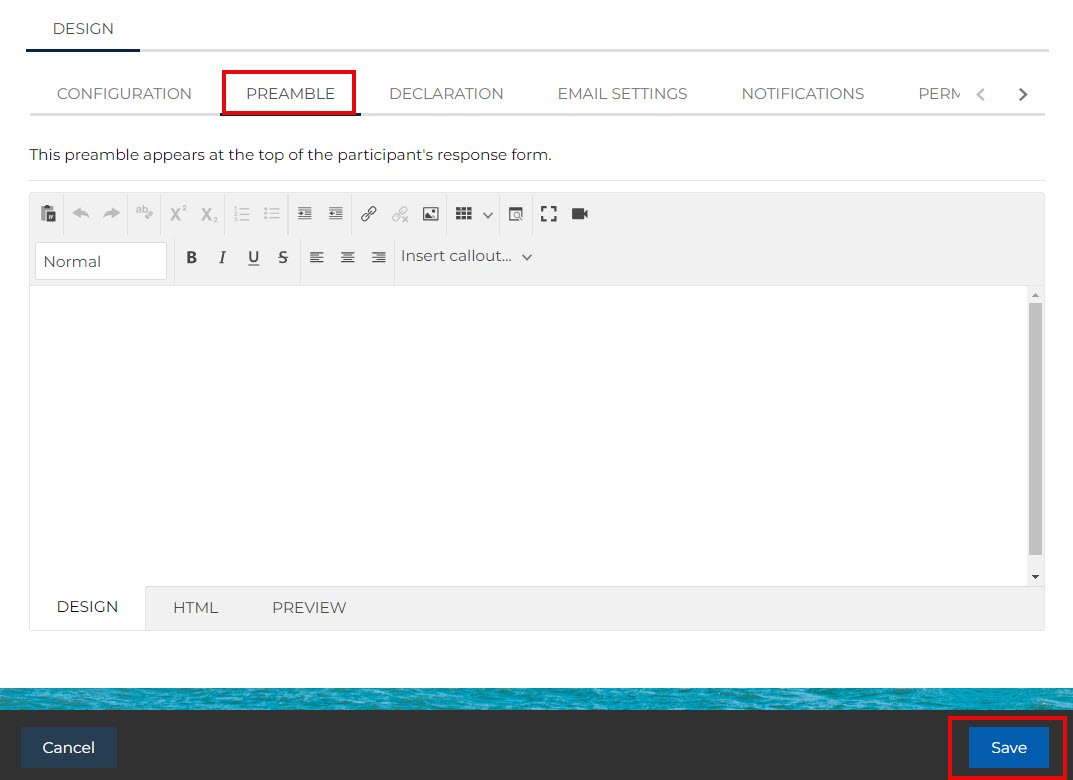This screenshot has height=780, width=1073.
Task: Center align text in the editor
Action: pyautogui.click(x=347, y=257)
